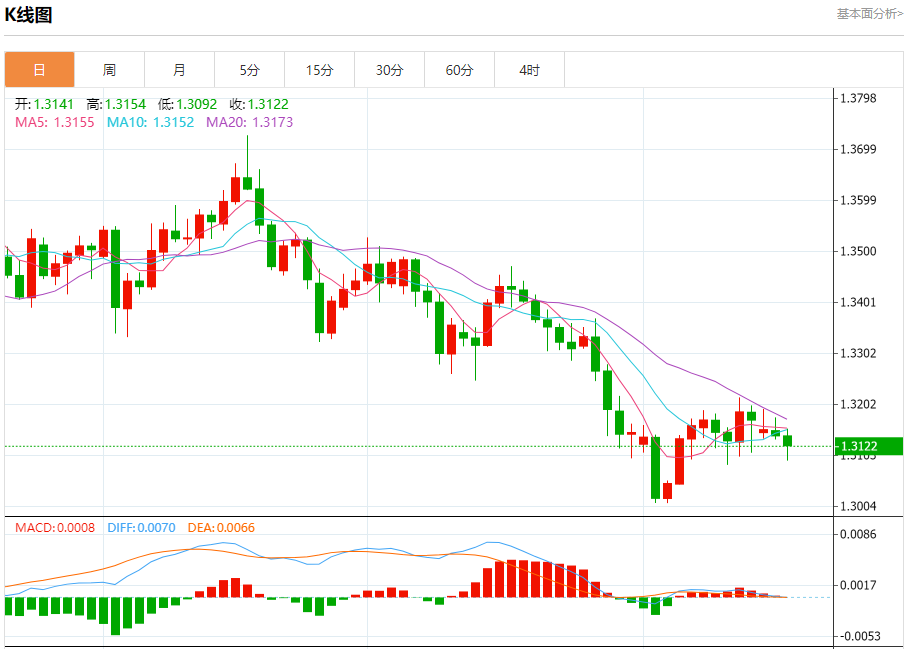The image size is (909, 649).
Task: Click the 1.3599 price axis label
Action: coord(859,200)
